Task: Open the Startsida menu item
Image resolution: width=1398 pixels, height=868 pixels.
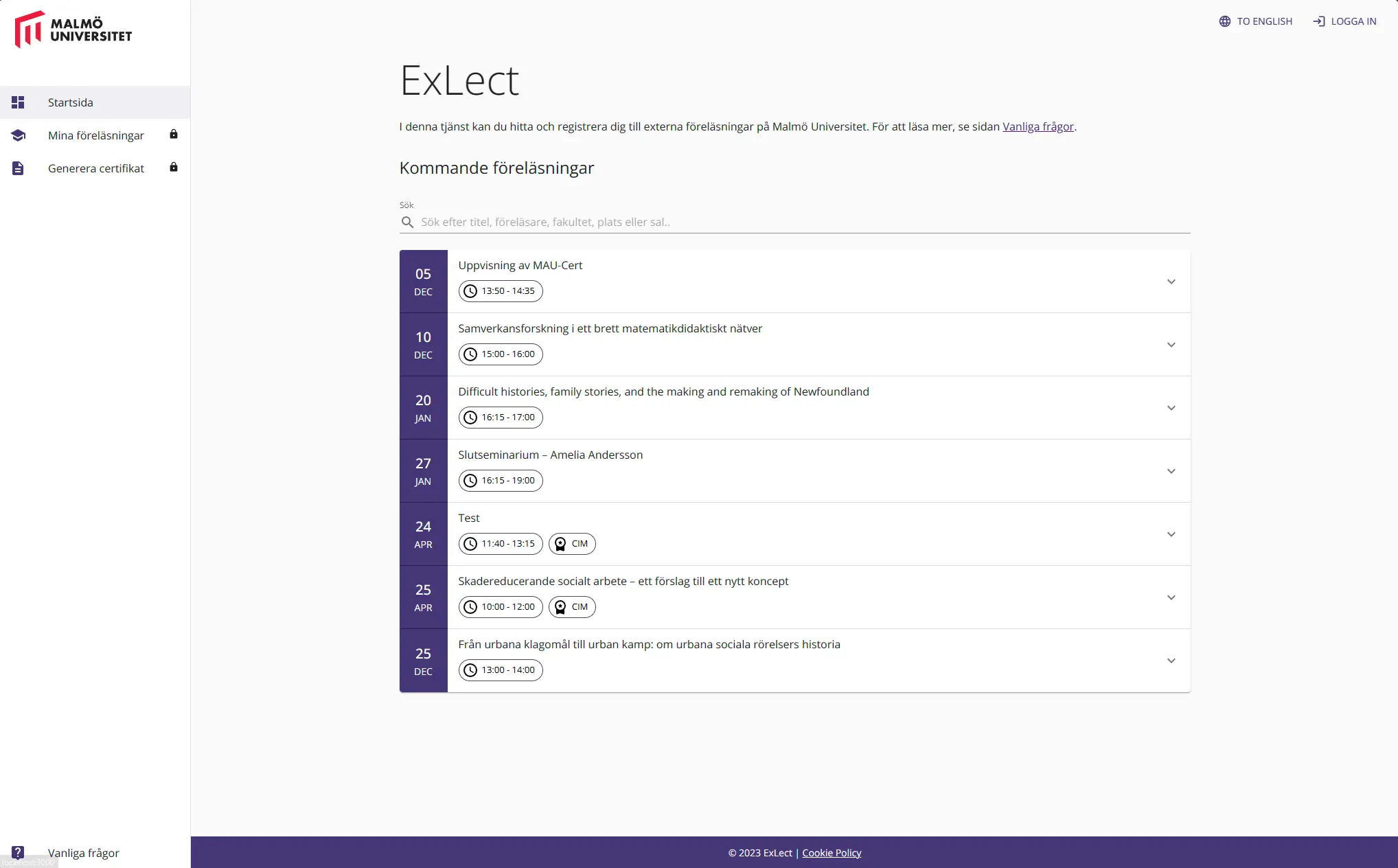Action: click(x=95, y=102)
